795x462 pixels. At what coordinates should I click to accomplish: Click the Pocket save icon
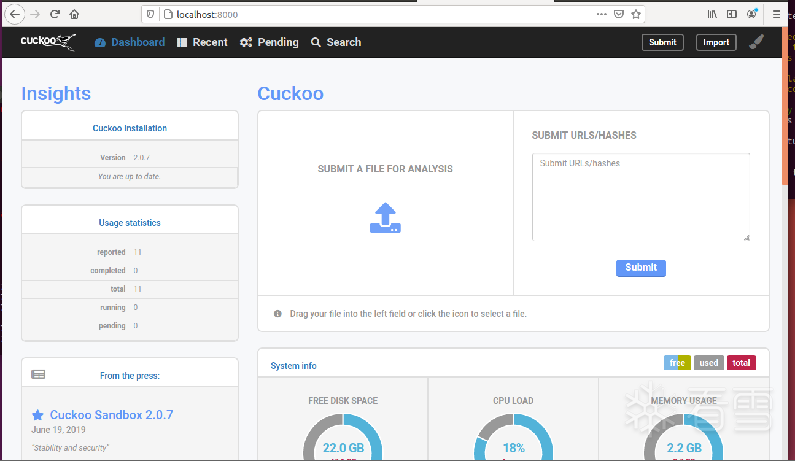(x=619, y=14)
